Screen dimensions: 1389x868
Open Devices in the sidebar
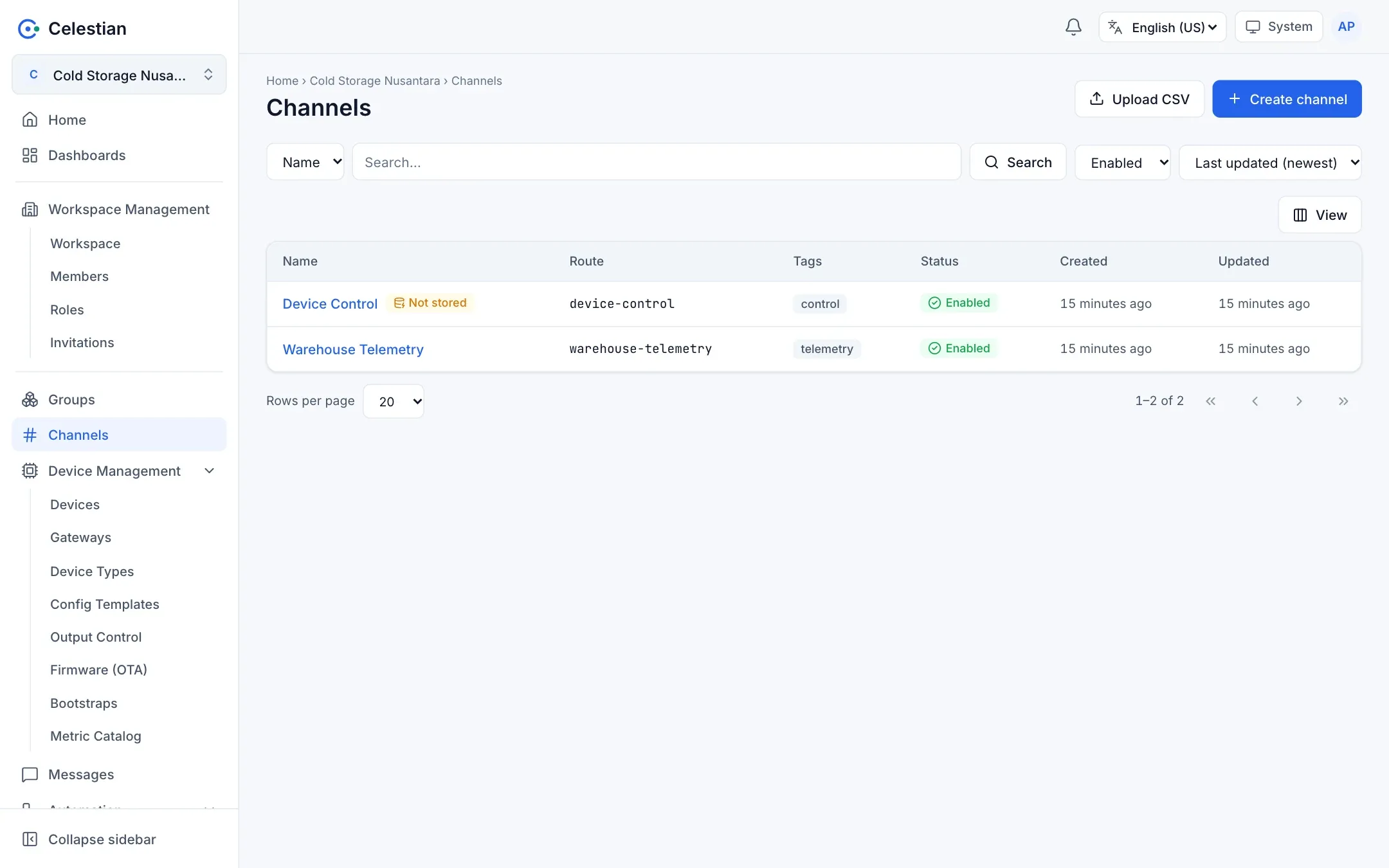(75, 504)
